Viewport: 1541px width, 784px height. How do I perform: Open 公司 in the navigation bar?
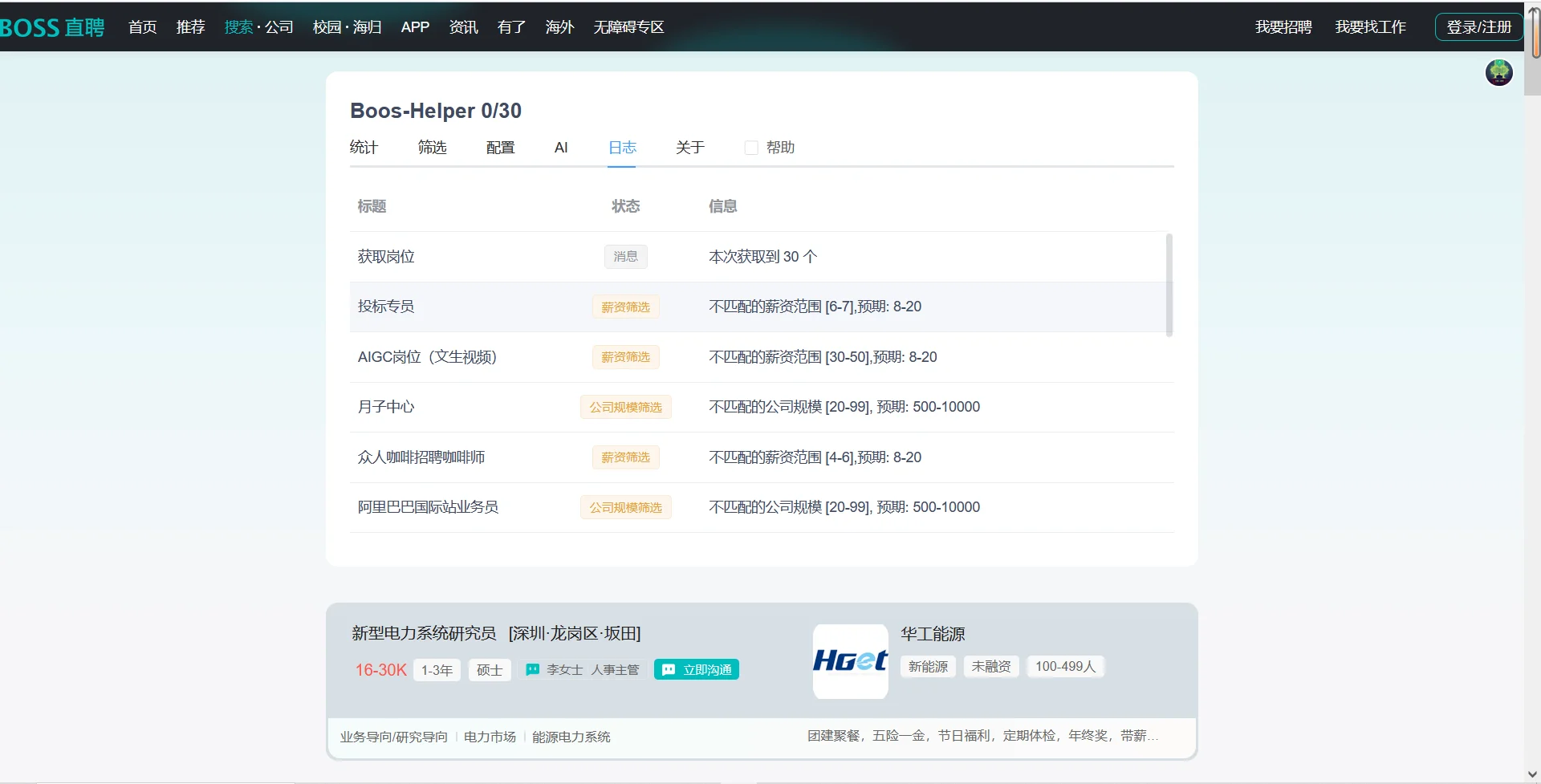[279, 27]
